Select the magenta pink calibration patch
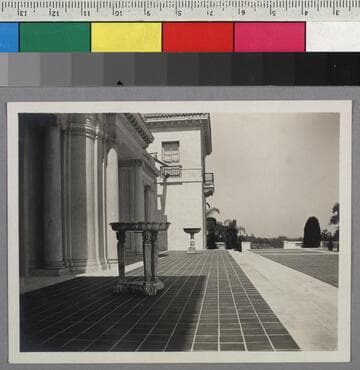 pos(270,37)
